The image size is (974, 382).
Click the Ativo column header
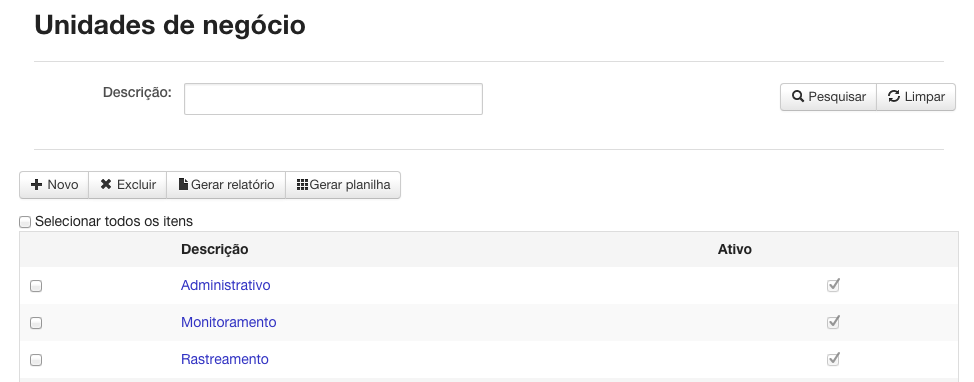(735, 249)
